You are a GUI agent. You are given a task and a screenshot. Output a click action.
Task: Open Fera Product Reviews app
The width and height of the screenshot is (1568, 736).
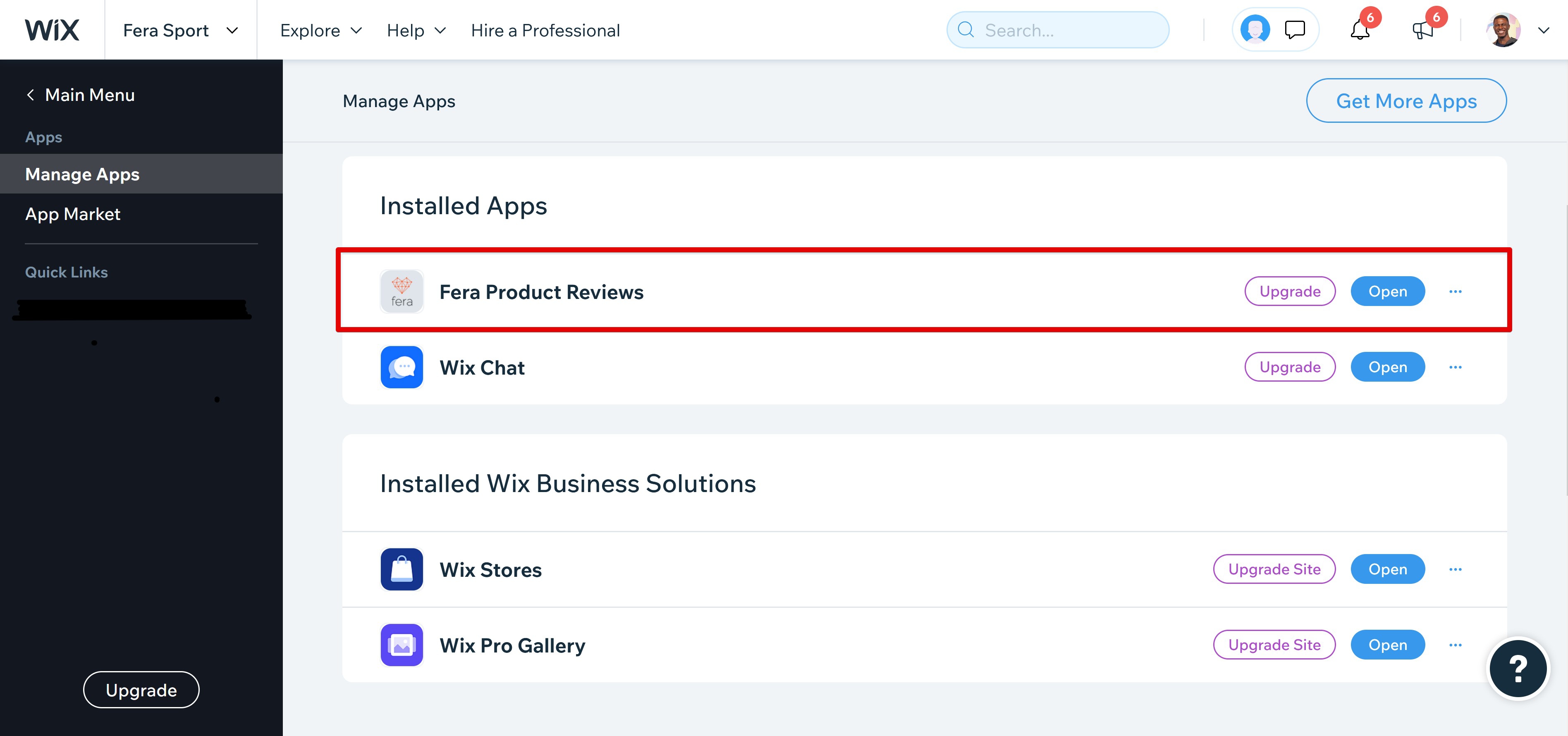click(1388, 291)
